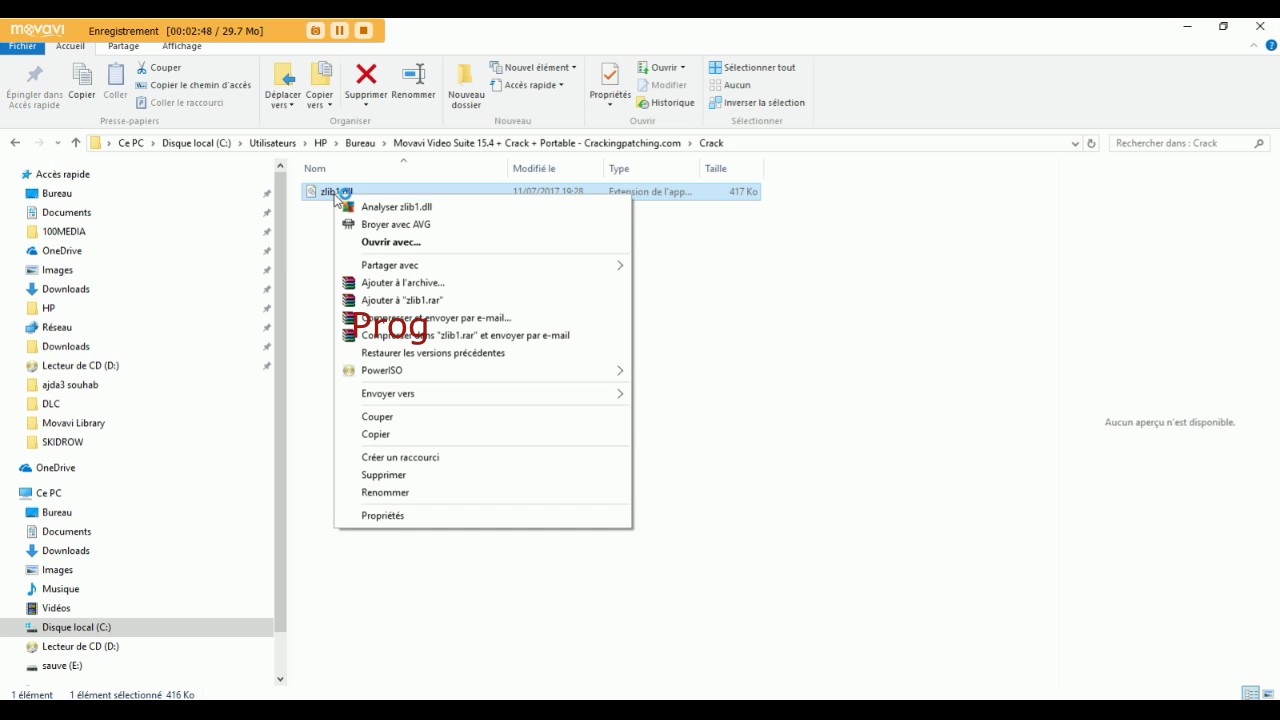
Task: Select Musique under Ce PC
Action: (60, 589)
